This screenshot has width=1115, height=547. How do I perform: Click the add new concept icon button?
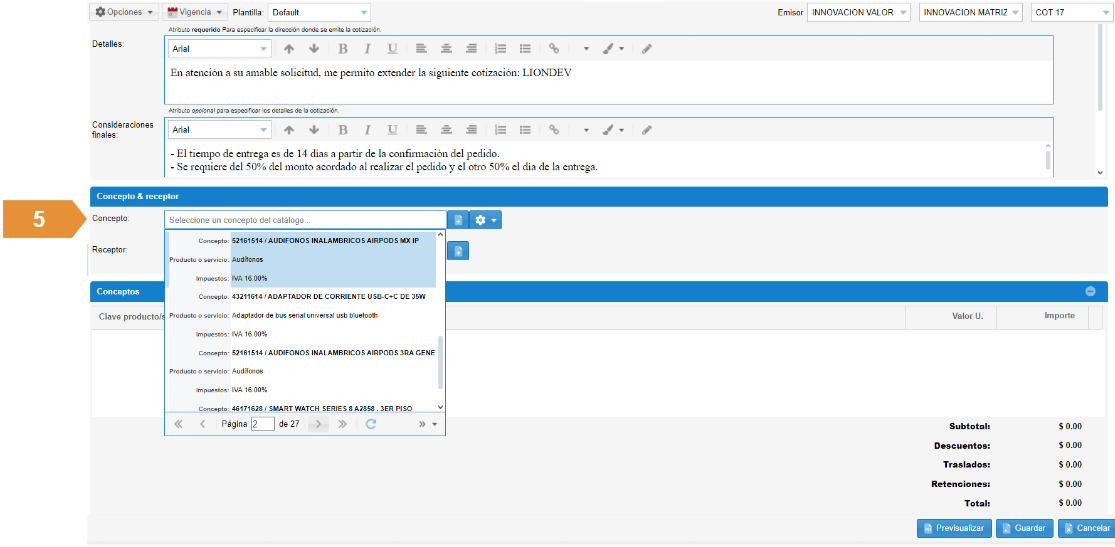457,220
